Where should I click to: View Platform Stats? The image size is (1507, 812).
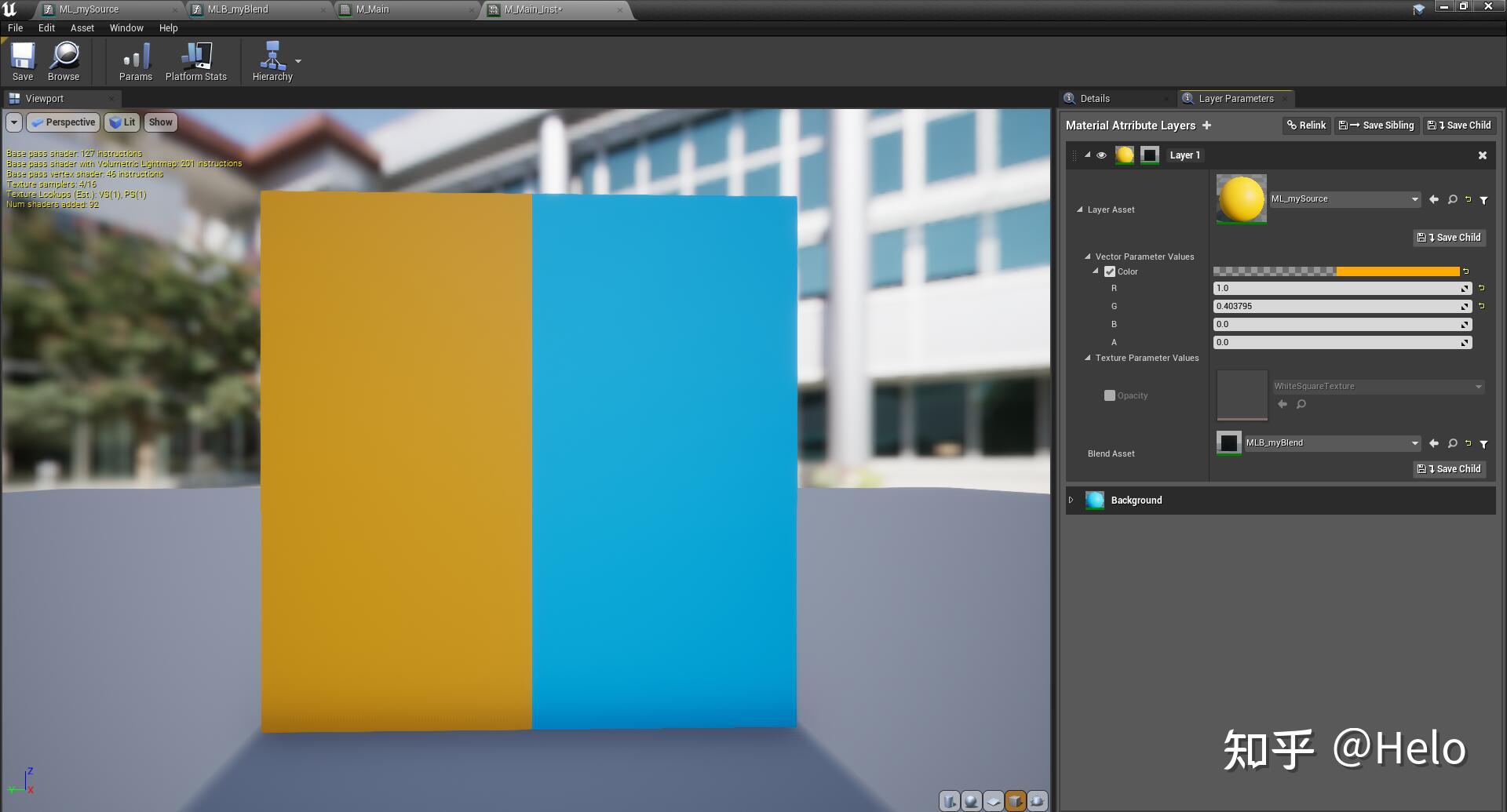195,60
